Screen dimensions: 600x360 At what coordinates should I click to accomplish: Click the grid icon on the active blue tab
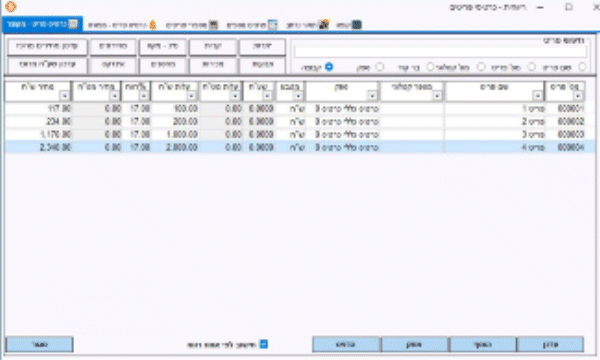pos(73,24)
